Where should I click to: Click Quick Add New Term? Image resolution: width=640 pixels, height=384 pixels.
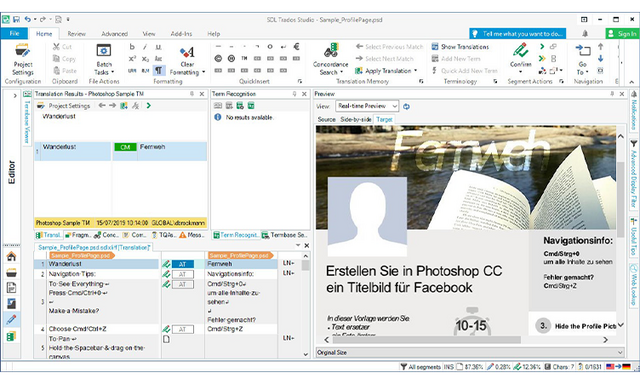click(464, 71)
